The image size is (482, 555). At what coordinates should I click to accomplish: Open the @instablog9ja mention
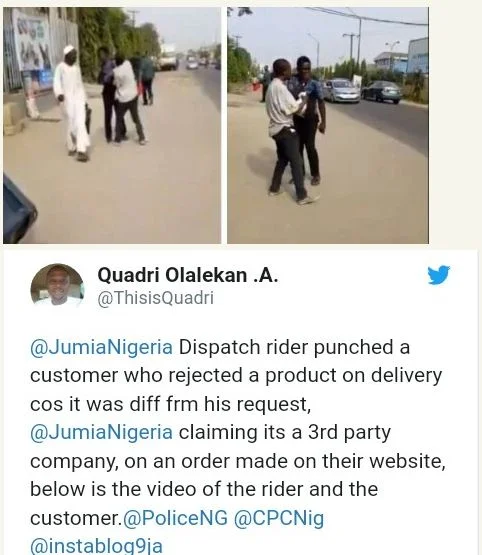click(x=96, y=546)
